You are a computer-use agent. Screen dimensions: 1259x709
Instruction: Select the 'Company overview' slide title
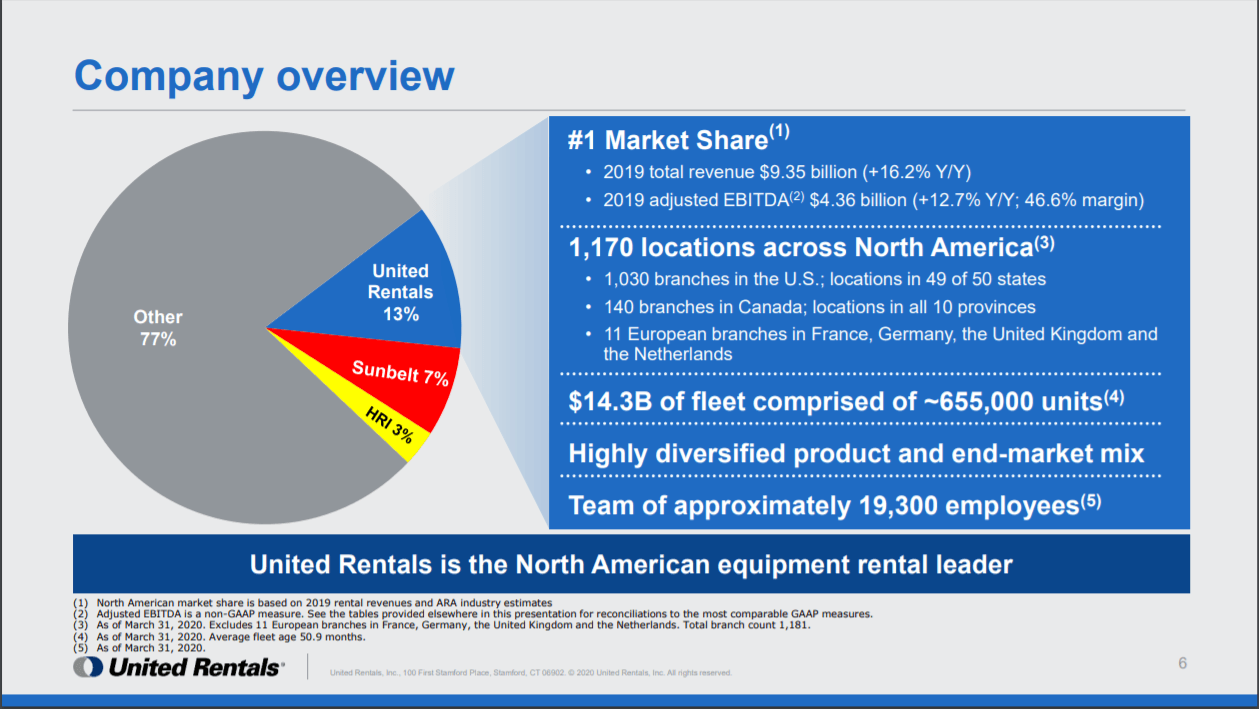click(264, 76)
